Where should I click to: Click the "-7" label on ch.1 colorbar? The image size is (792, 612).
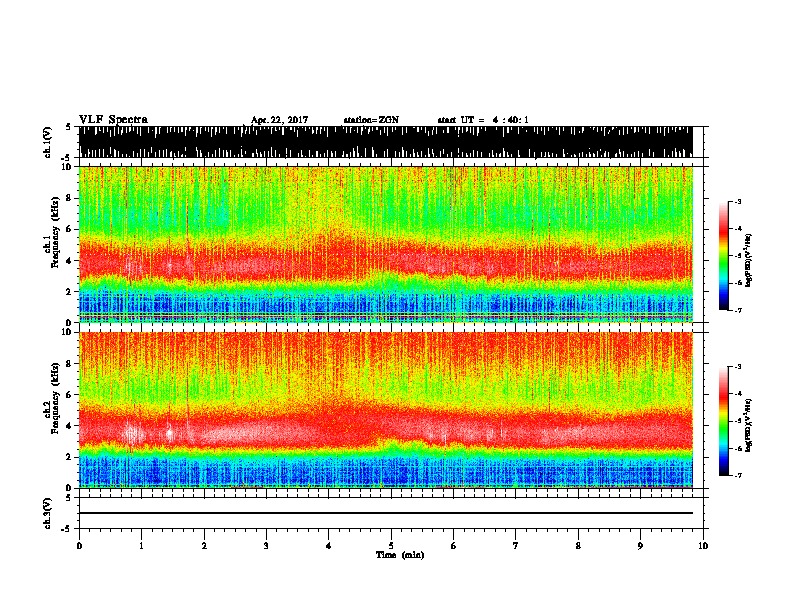pyautogui.click(x=738, y=310)
